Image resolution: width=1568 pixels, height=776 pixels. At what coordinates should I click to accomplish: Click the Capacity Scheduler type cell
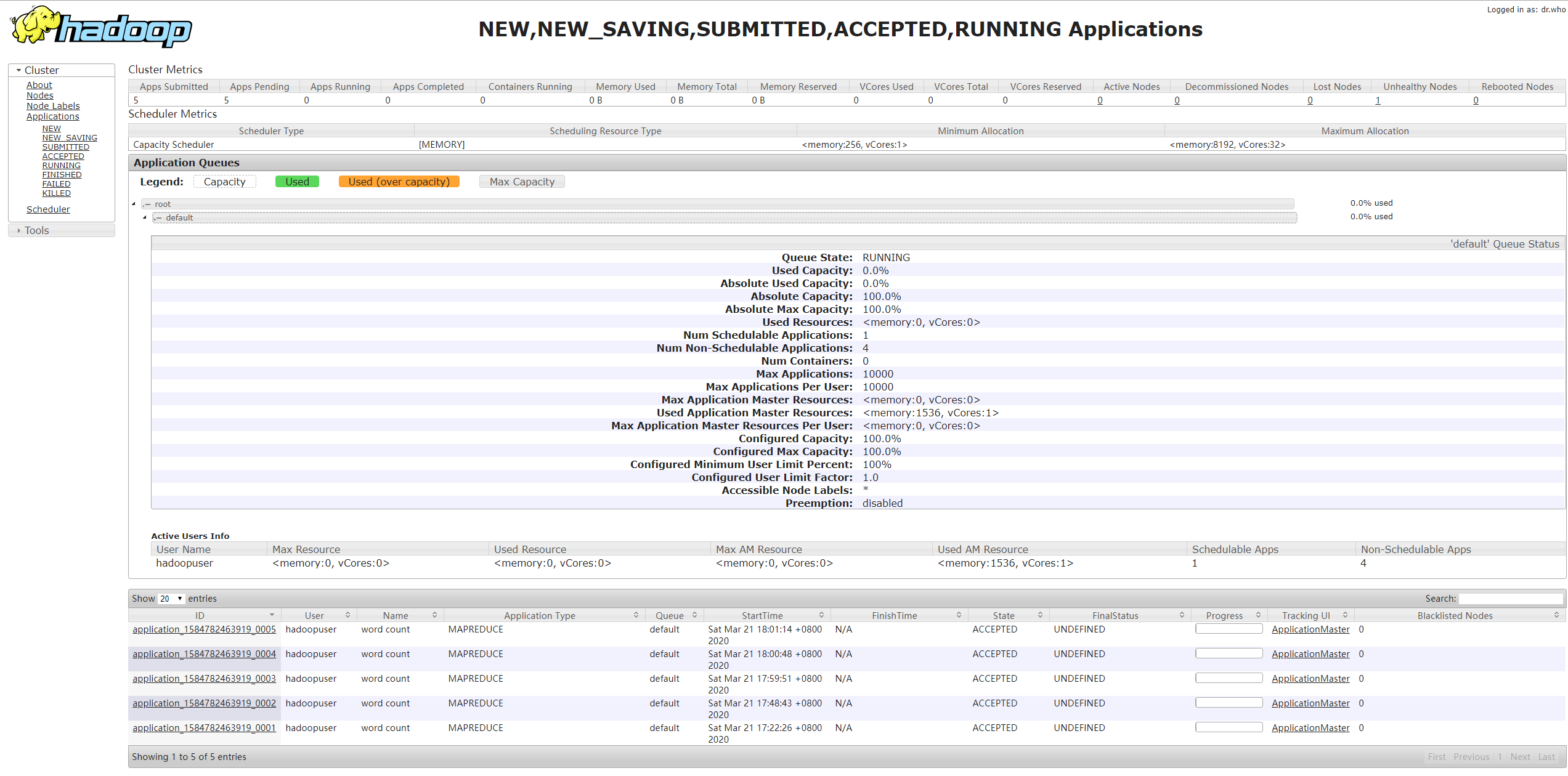(x=271, y=145)
